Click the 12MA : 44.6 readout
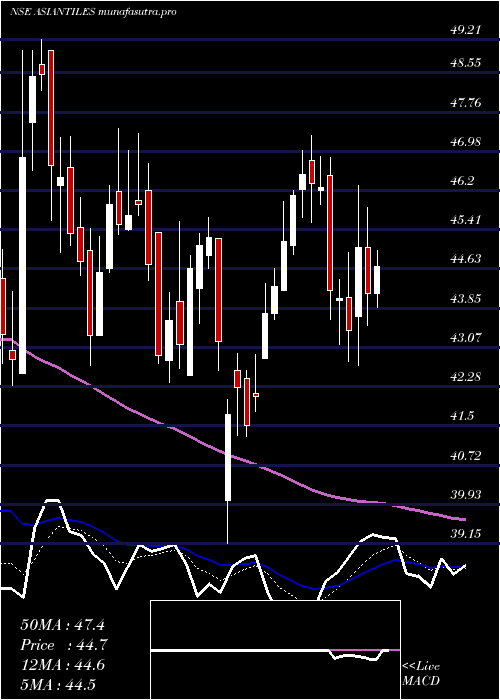This screenshot has height=700, width=500. [62, 665]
